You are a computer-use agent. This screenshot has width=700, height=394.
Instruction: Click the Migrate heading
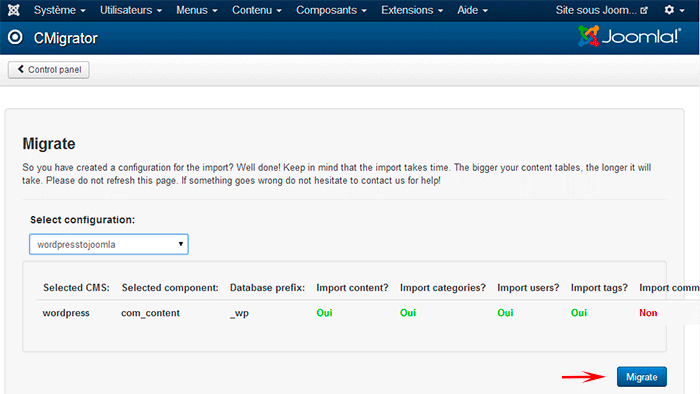click(49, 144)
